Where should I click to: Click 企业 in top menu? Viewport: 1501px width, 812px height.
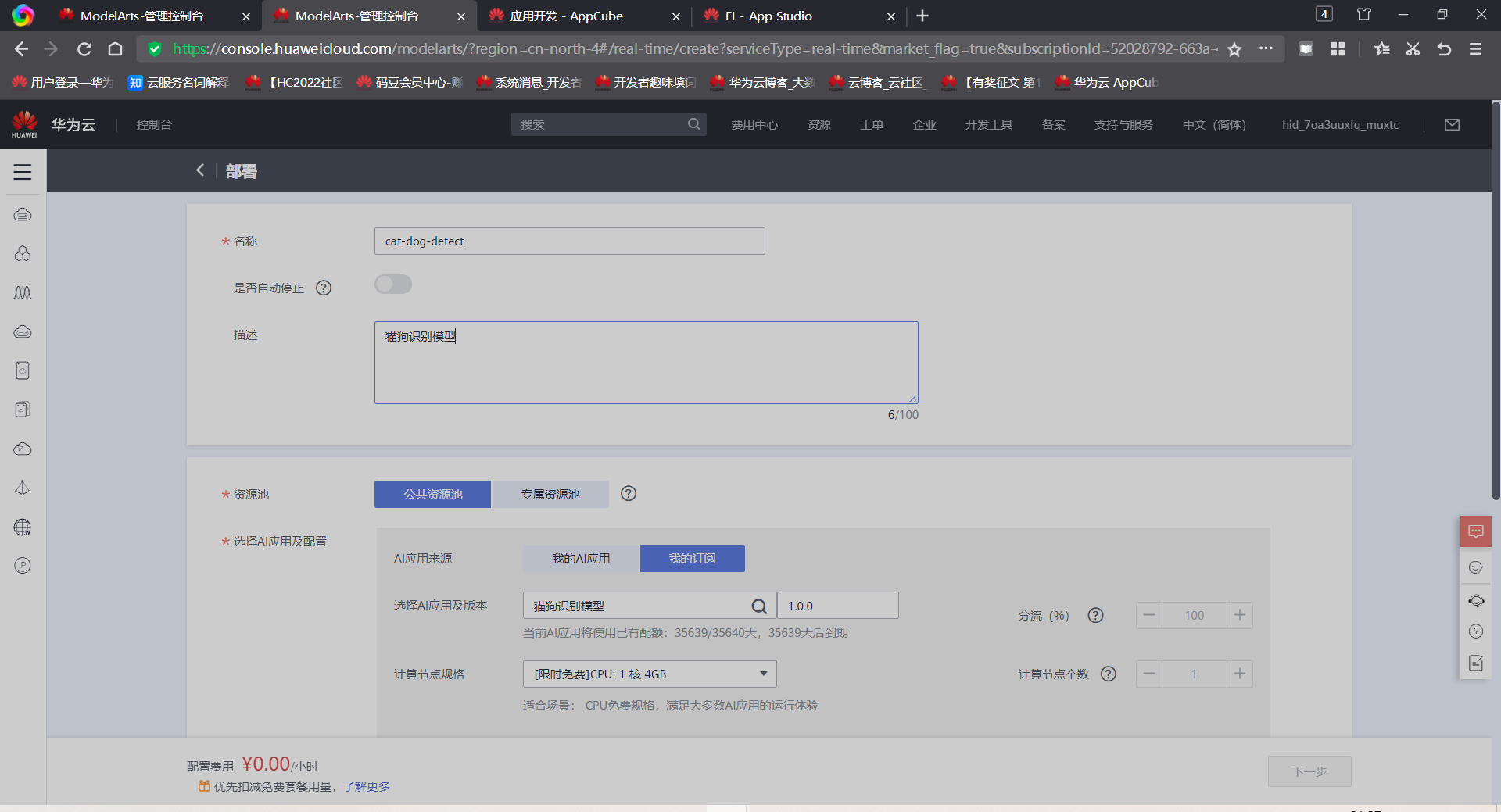[x=925, y=125]
